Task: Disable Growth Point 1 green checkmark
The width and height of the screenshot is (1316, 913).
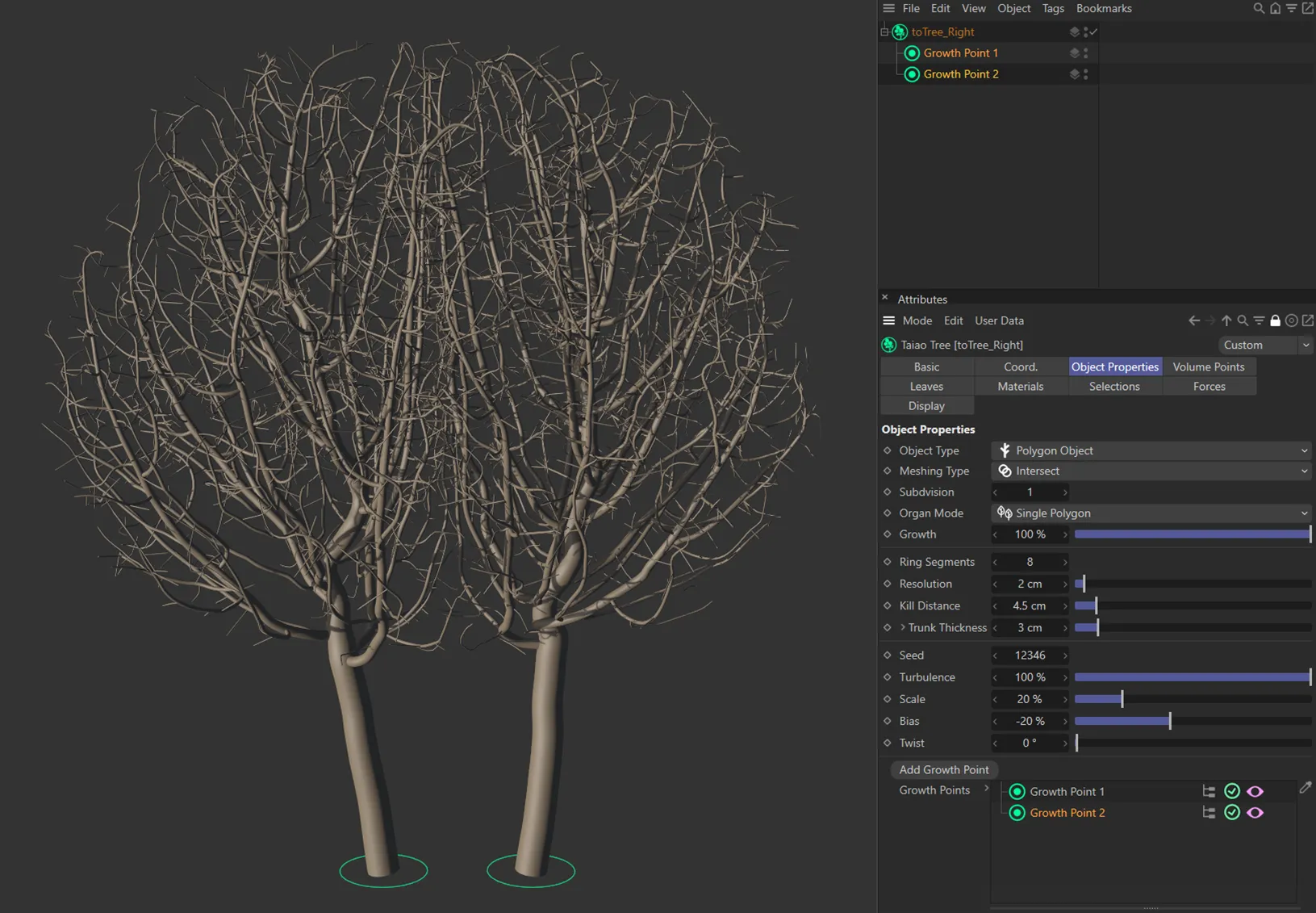Action: pyautogui.click(x=1232, y=791)
